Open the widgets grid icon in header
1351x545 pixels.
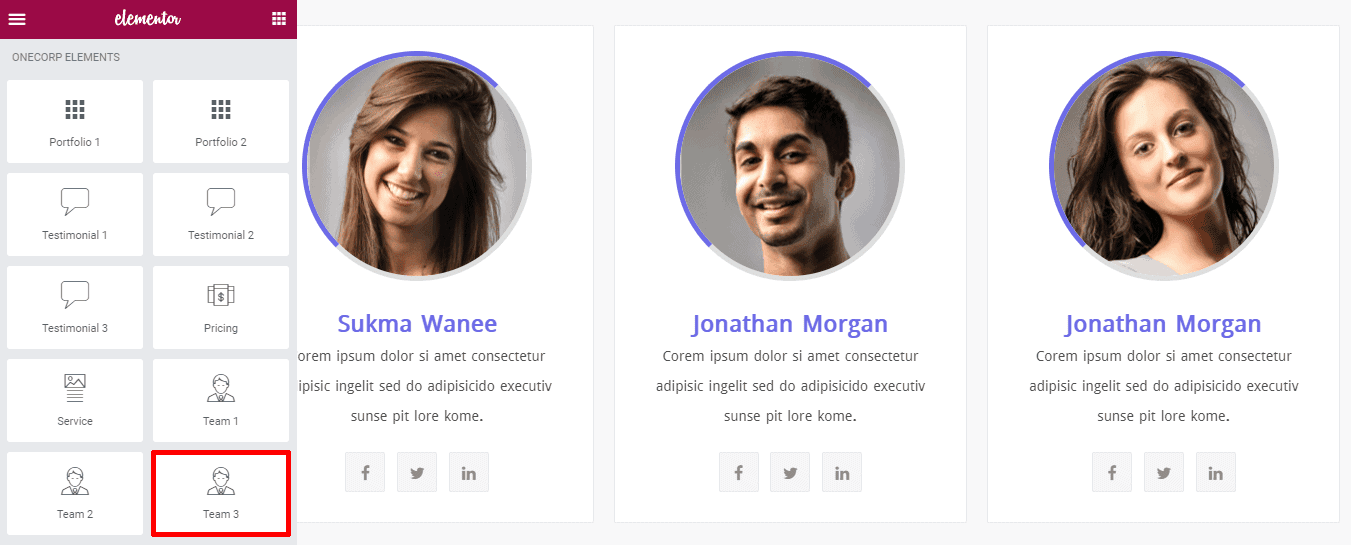point(278,19)
